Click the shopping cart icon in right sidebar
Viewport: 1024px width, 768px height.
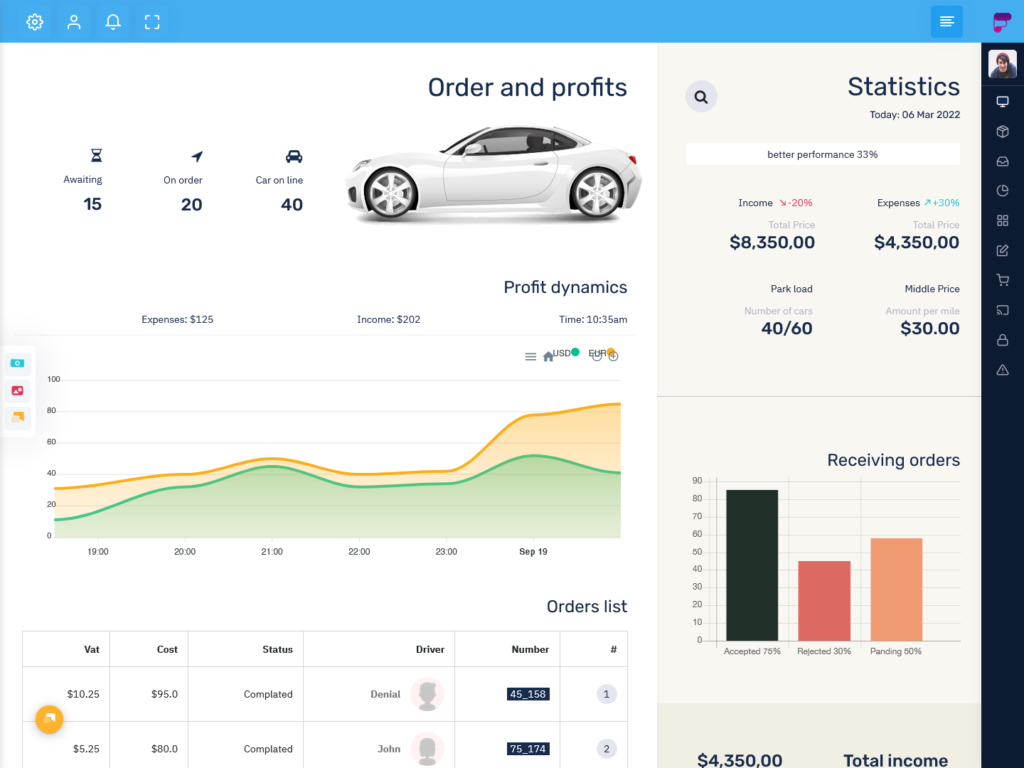click(x=1002, y=281)
